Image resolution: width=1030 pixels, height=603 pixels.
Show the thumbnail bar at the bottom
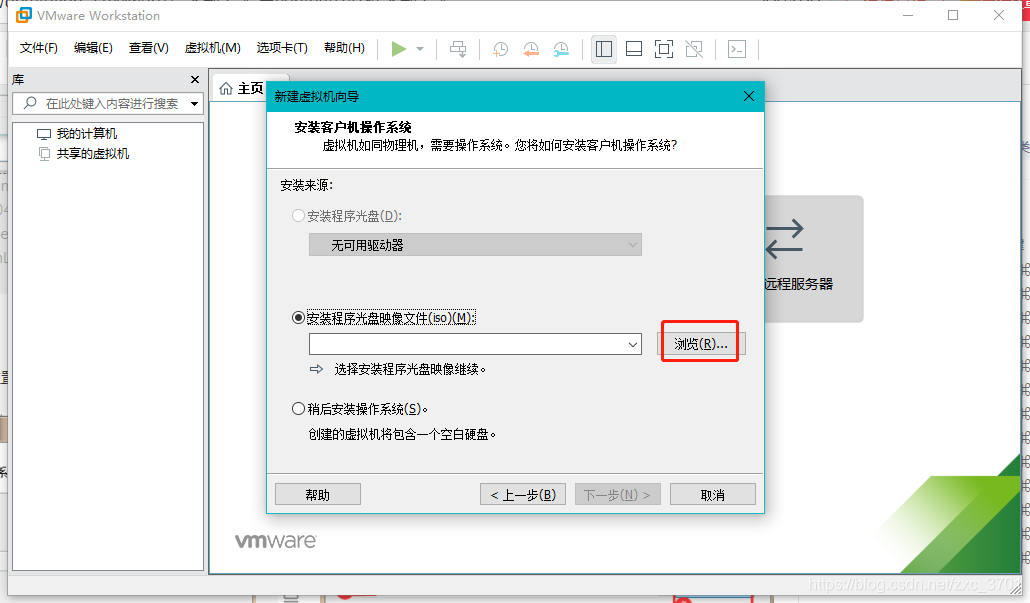click(x=633, y=48)
